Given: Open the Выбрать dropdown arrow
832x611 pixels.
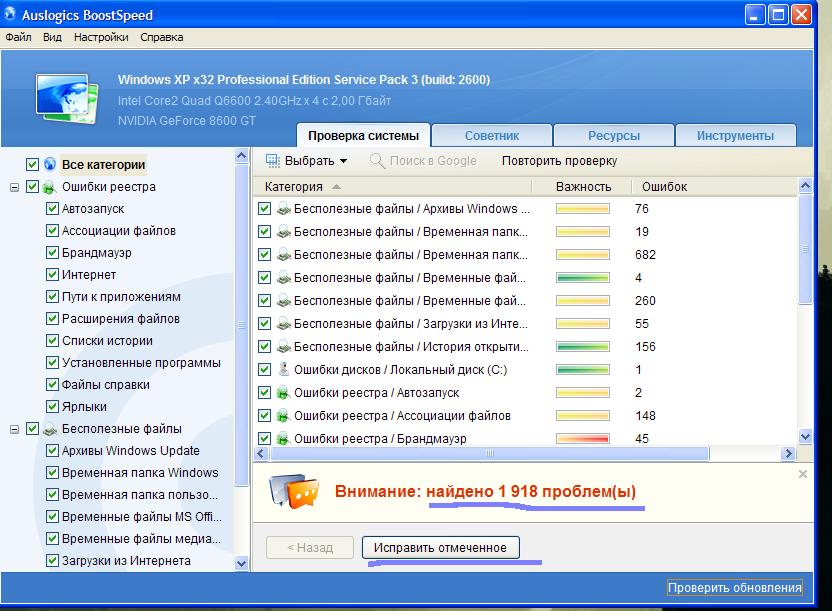Looking at the screenshot, I should (343, 161).
